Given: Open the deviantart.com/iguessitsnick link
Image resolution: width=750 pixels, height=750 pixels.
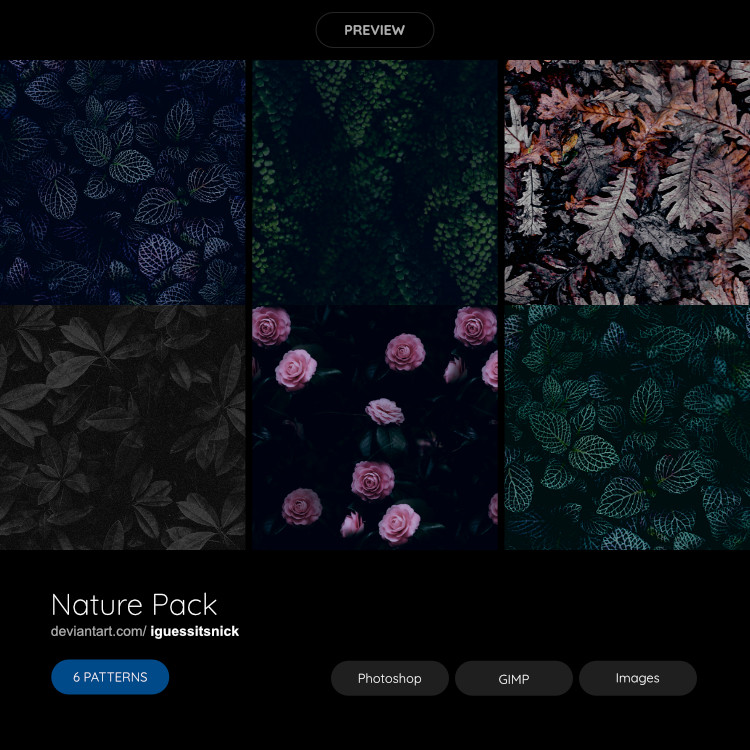Looking at the screenshot, I should [145, 631].
